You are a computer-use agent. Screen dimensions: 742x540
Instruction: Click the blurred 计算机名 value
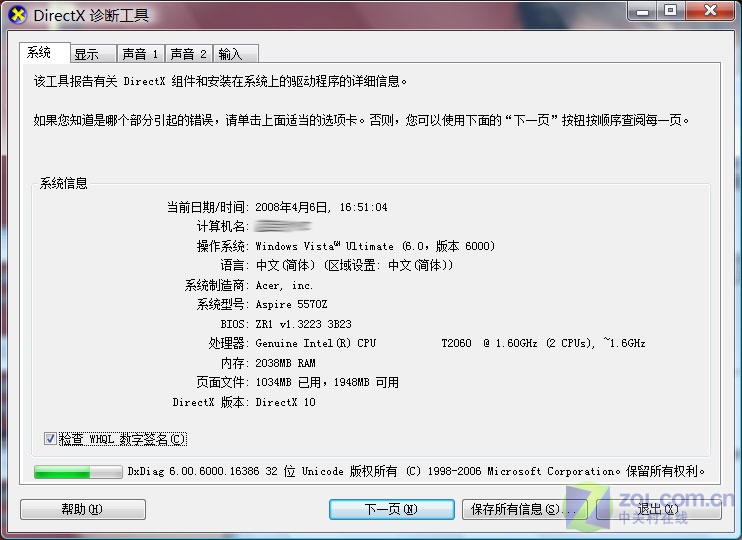click(x=283, y=226)
